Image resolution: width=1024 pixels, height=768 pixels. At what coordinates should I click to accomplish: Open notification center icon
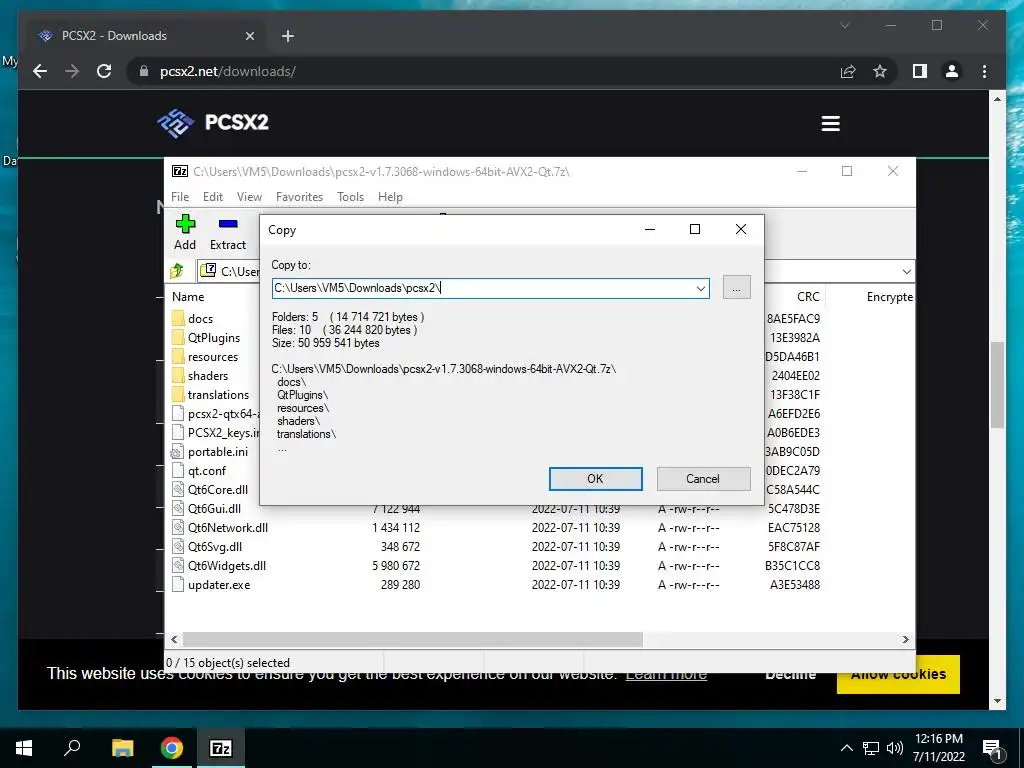point(992,748)
